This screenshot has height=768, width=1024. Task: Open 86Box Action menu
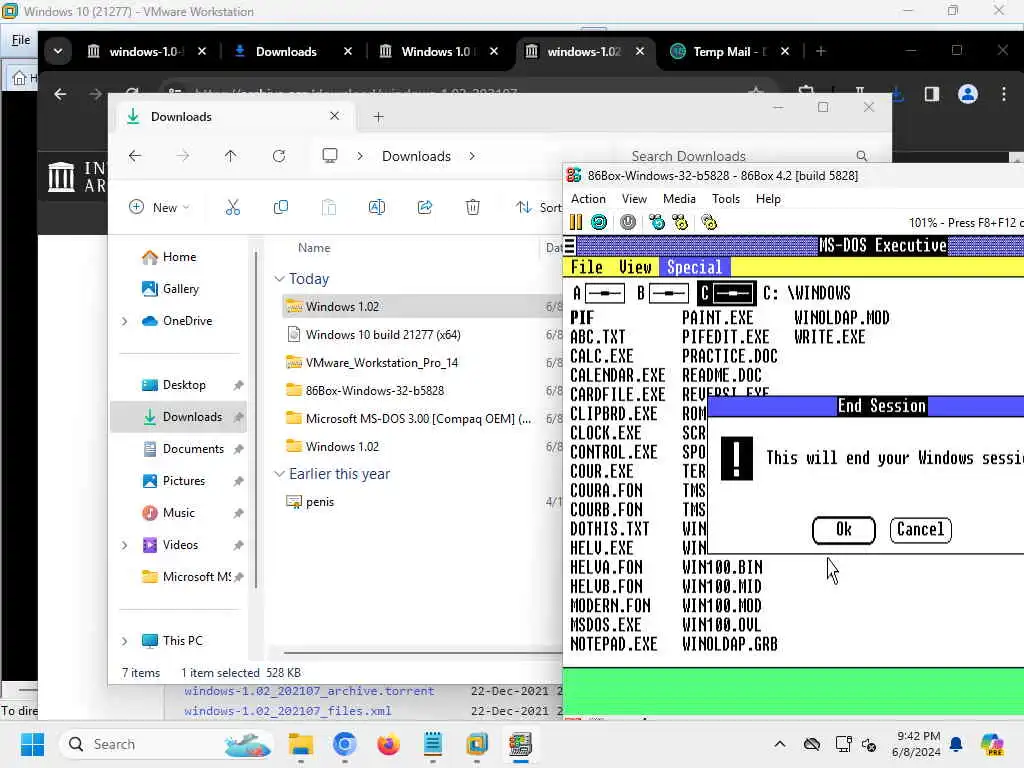pyautogui.click(x=588, y=199)
